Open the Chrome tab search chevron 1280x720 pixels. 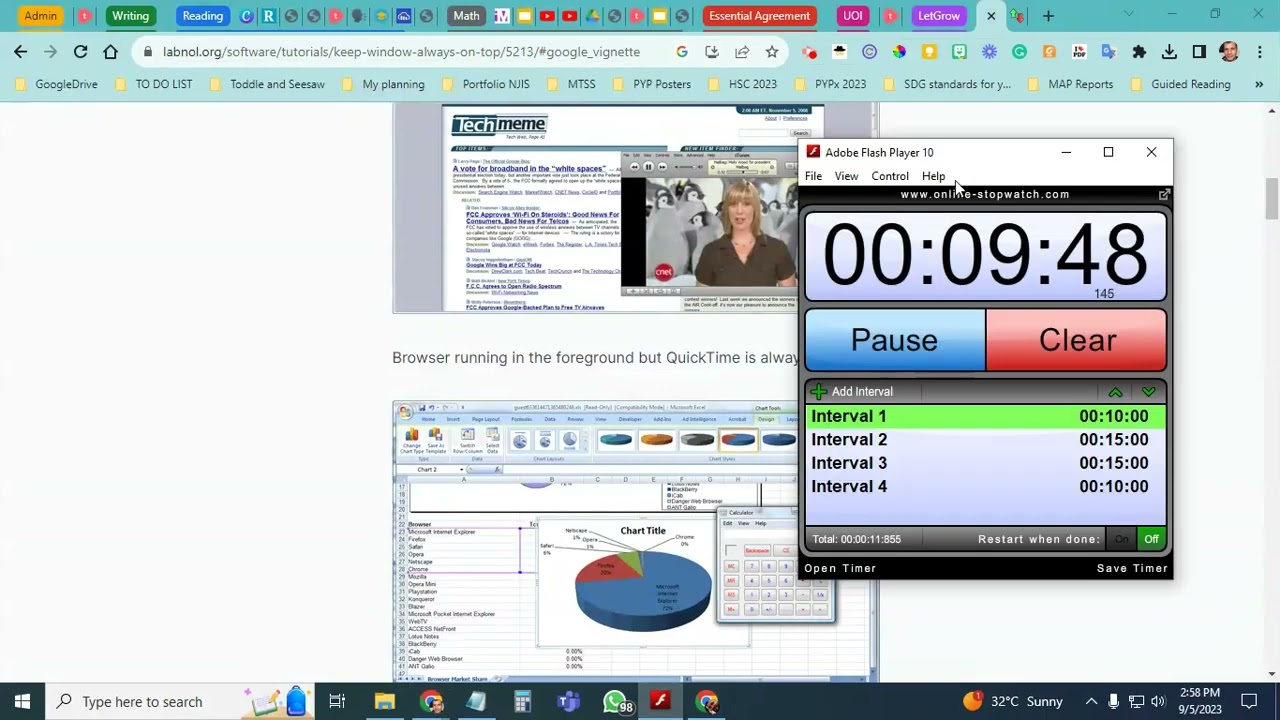pyautogui.click(x=1130, y=15)
